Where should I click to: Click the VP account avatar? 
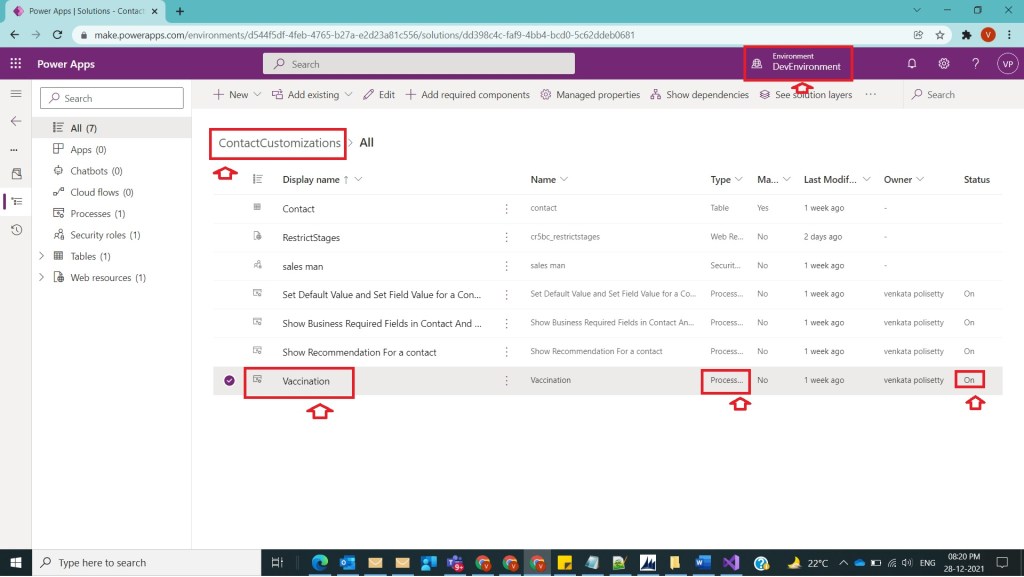[1007, 63]
